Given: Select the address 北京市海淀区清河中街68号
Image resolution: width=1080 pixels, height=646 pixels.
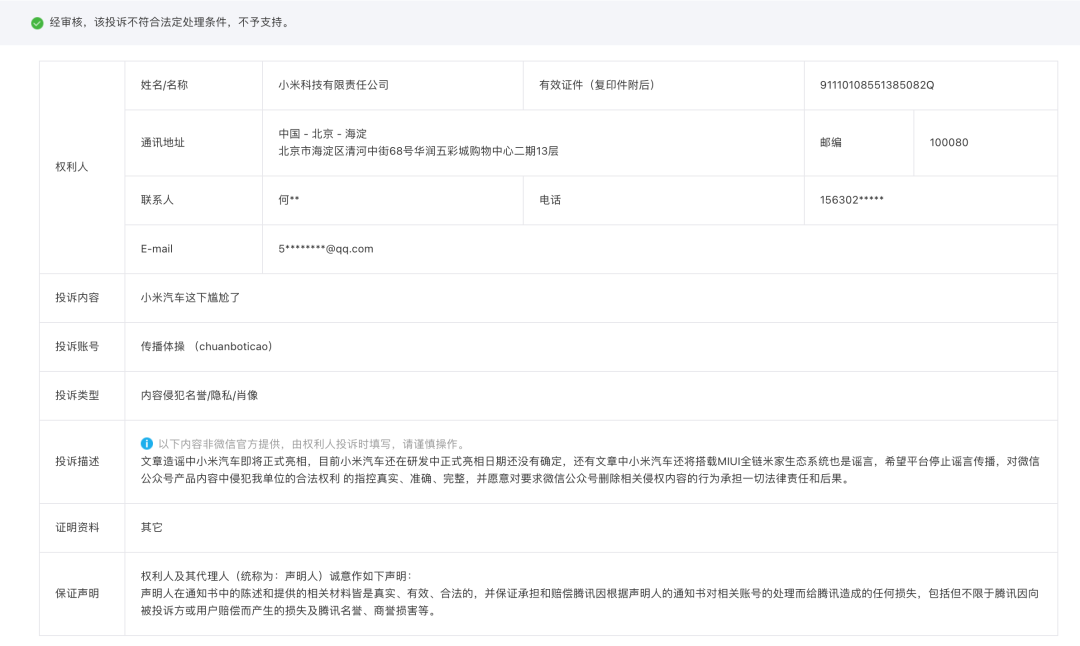Looking at the screenshot, I should point(345,151).
